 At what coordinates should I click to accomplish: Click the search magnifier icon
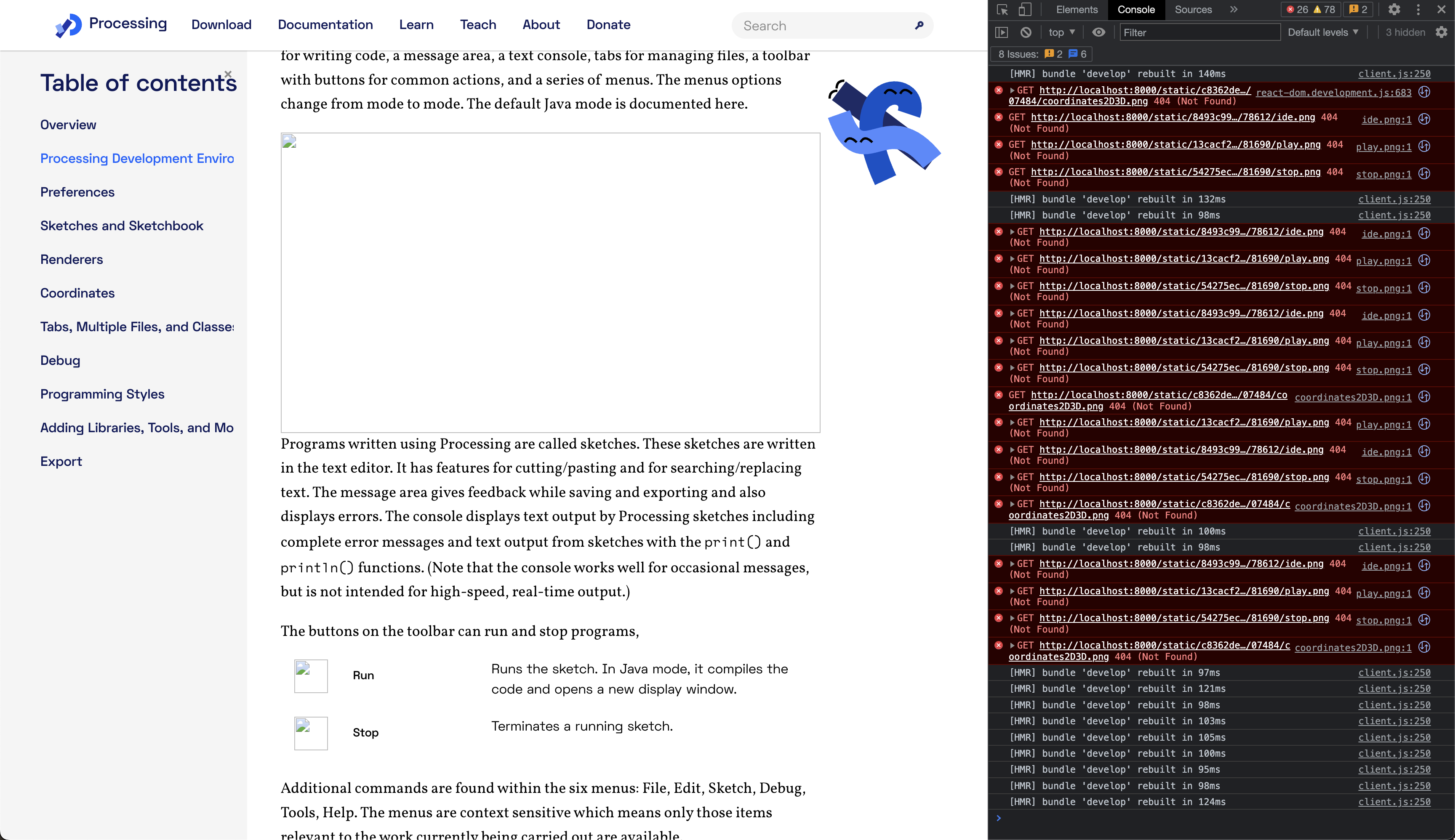point(919,25)
